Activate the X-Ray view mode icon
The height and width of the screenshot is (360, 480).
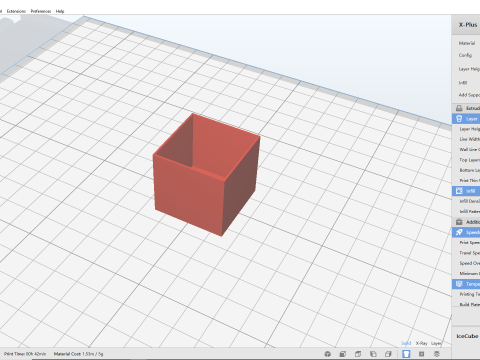[x=422, y=354]
